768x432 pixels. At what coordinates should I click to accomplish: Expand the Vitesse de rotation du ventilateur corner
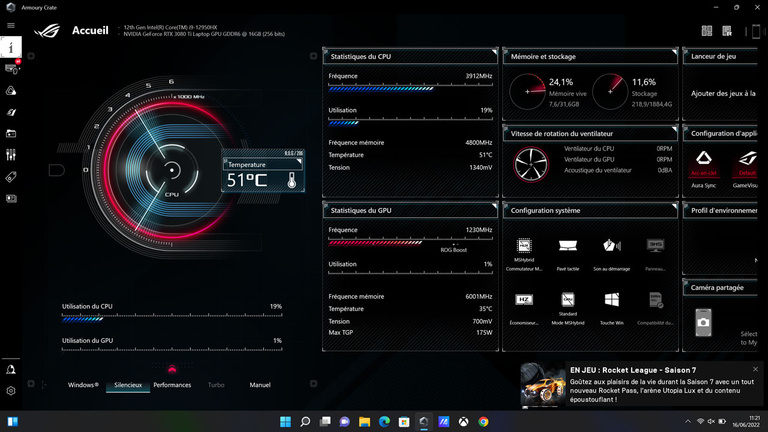pyautogui.click(x=674, y=129)
